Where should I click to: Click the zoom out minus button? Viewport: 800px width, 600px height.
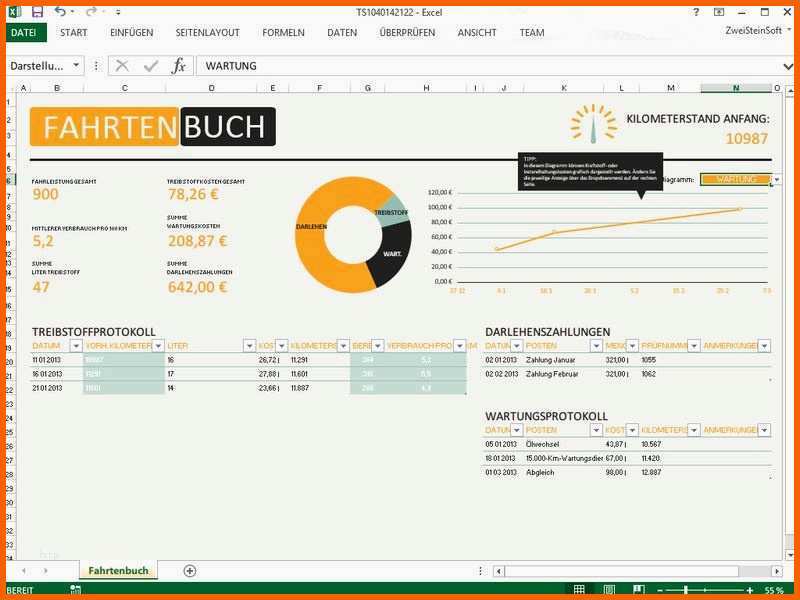click(x=660, y=590)
